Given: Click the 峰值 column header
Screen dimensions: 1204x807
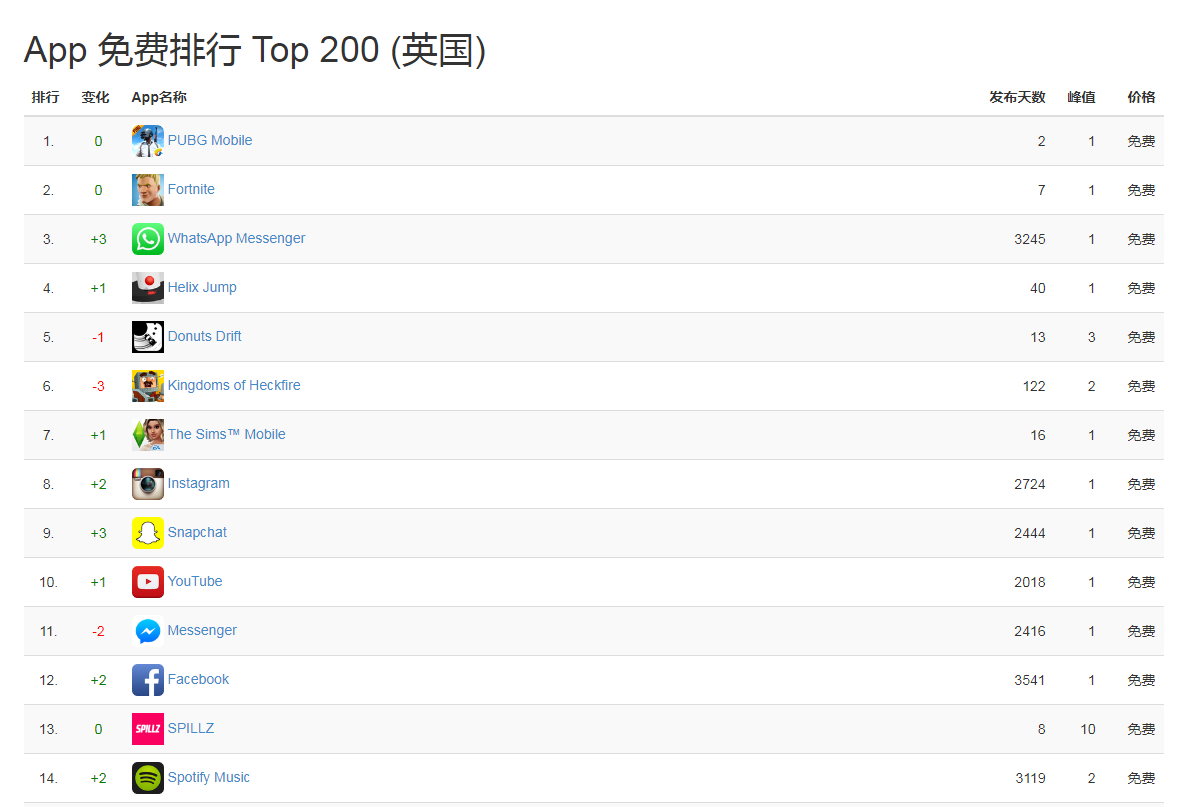Looking at the screenshot, I should click(x=1081, y=97).
